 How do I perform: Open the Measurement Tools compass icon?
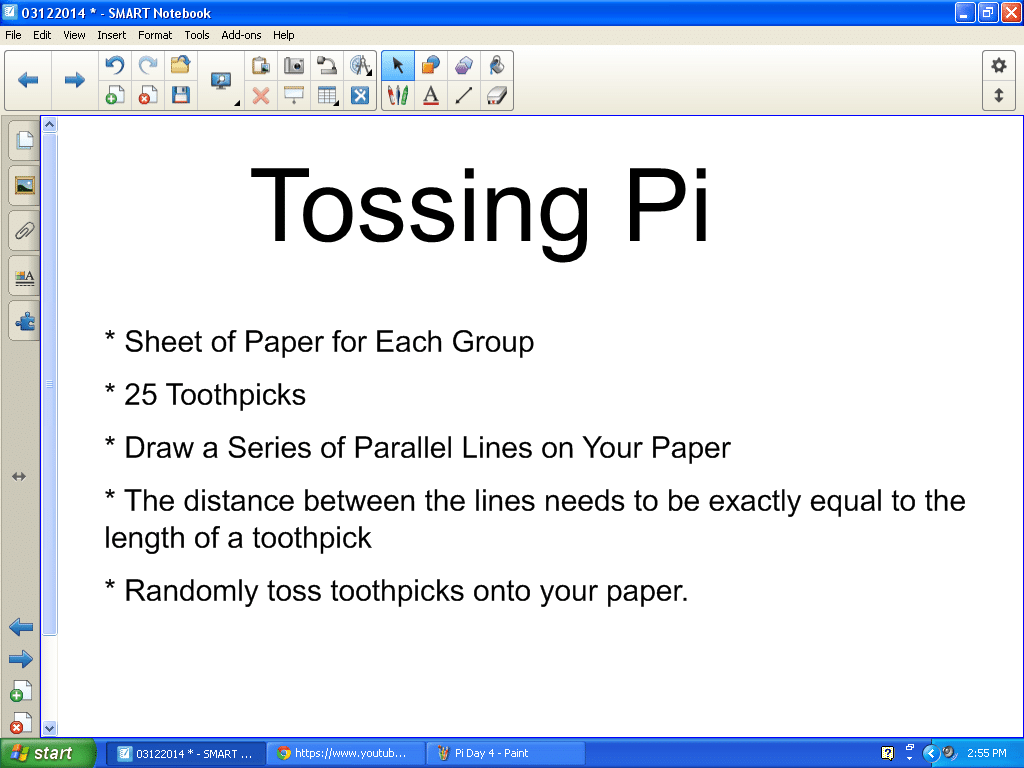point(360,65)
